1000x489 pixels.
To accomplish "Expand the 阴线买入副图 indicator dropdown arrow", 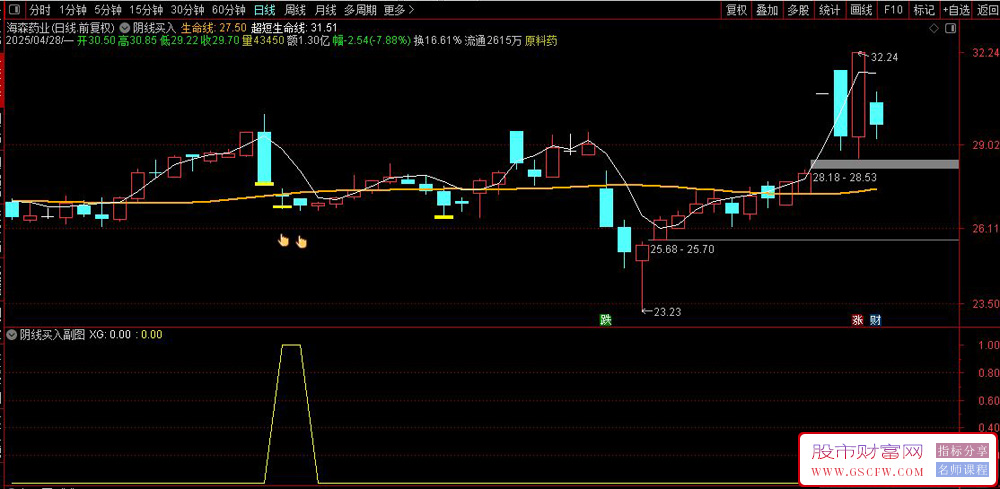I will pyautogui.click(x=11, y=334).
